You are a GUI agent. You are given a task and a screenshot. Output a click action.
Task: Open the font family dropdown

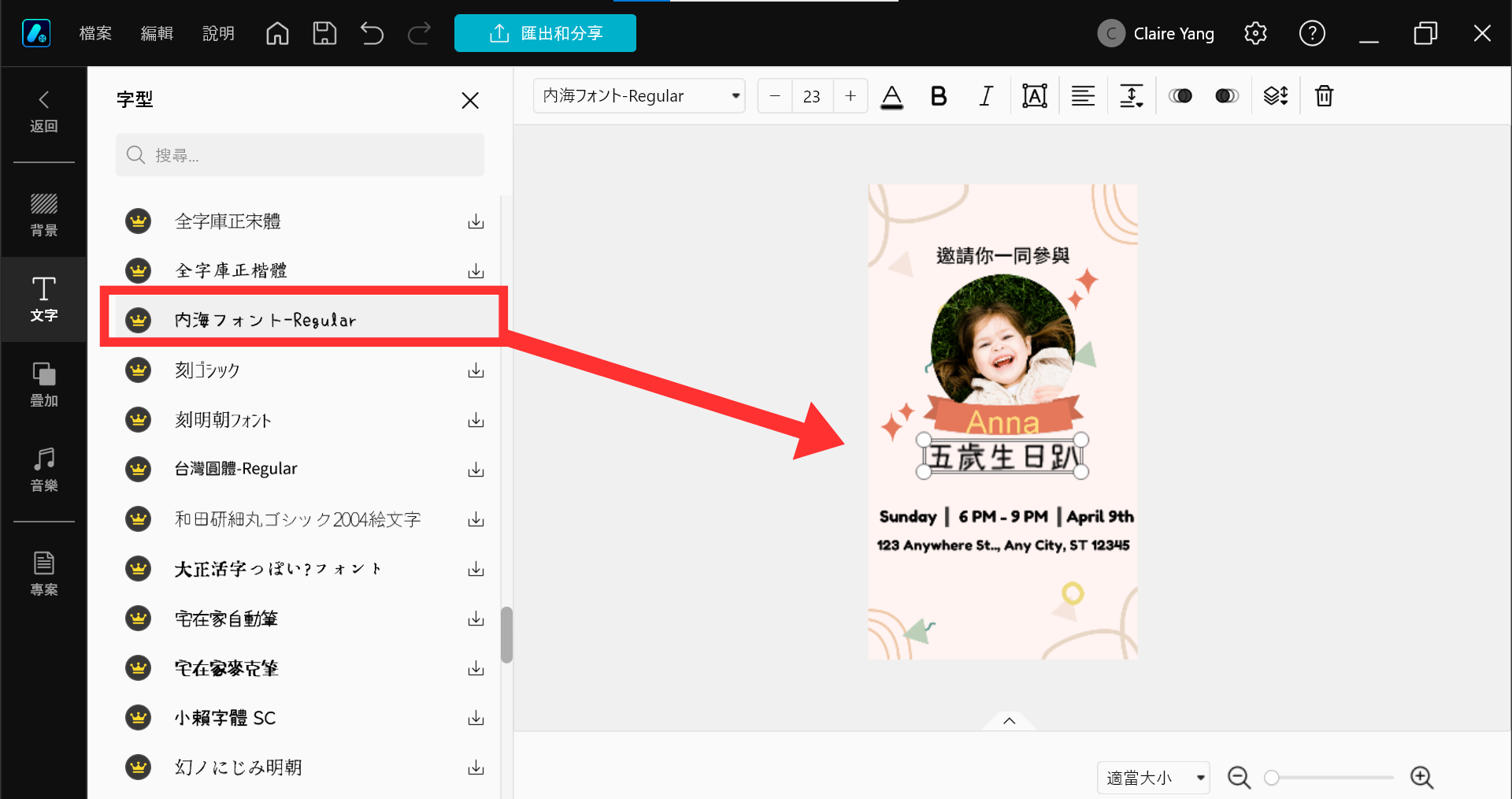[639, 96]
